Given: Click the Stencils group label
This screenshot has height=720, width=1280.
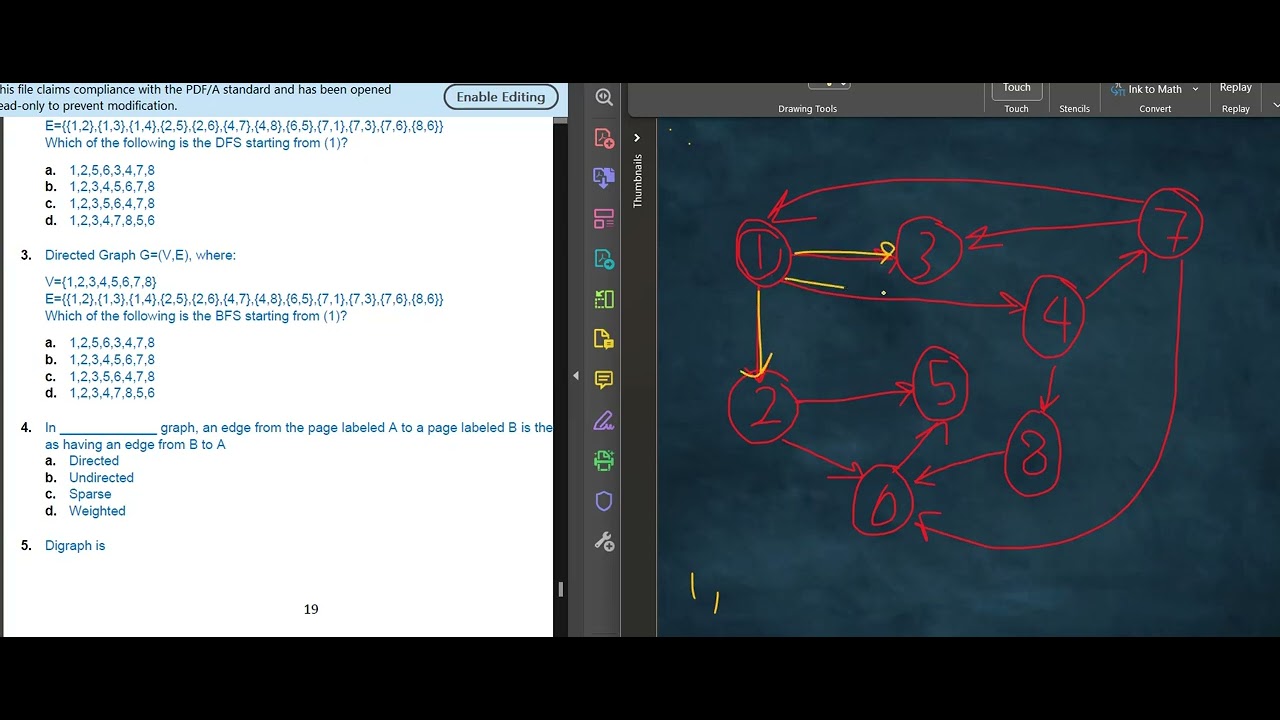Looking at the screenshot, I should point(1075,109).
